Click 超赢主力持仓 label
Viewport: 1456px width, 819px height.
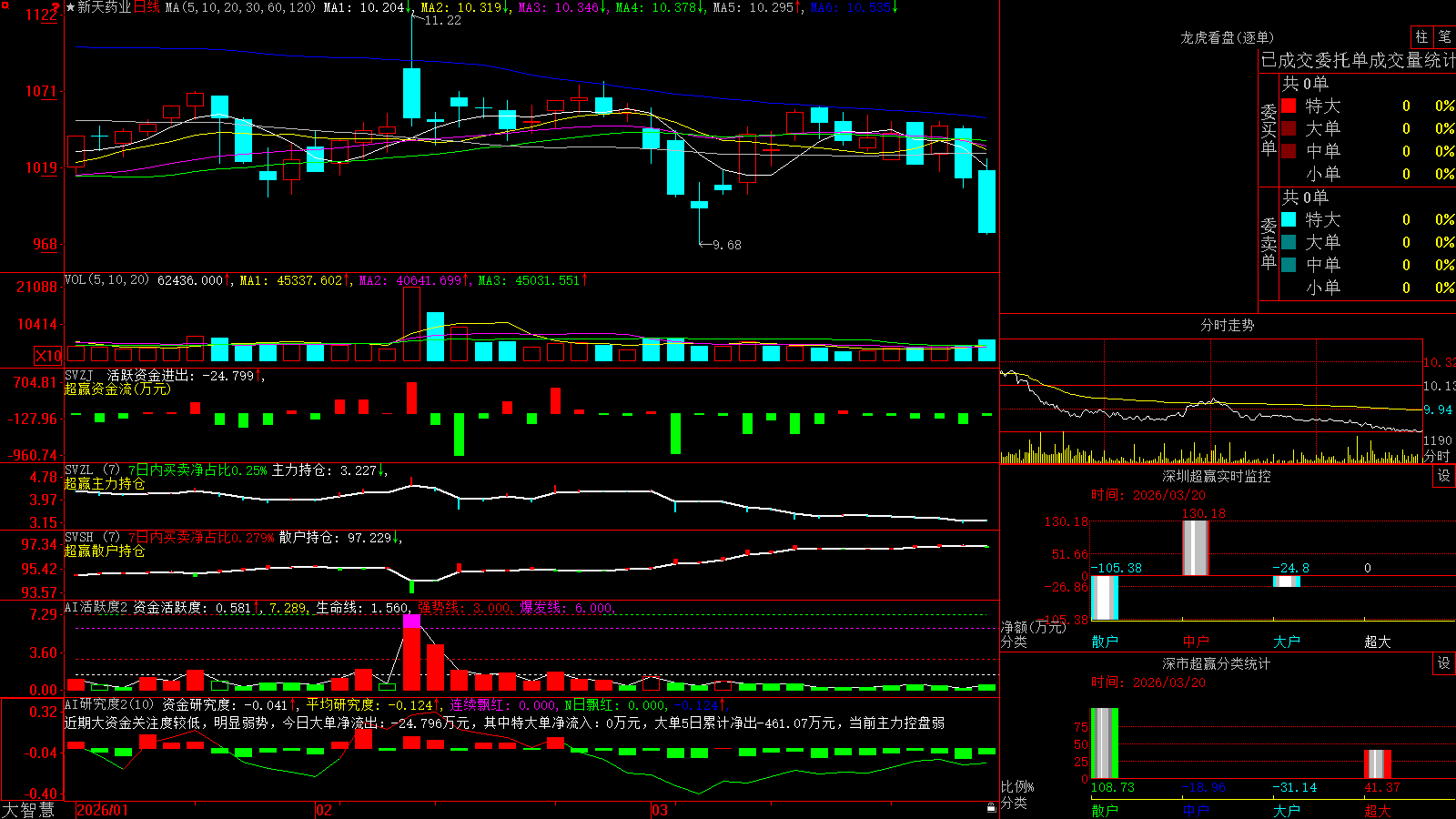pos(105,483)
